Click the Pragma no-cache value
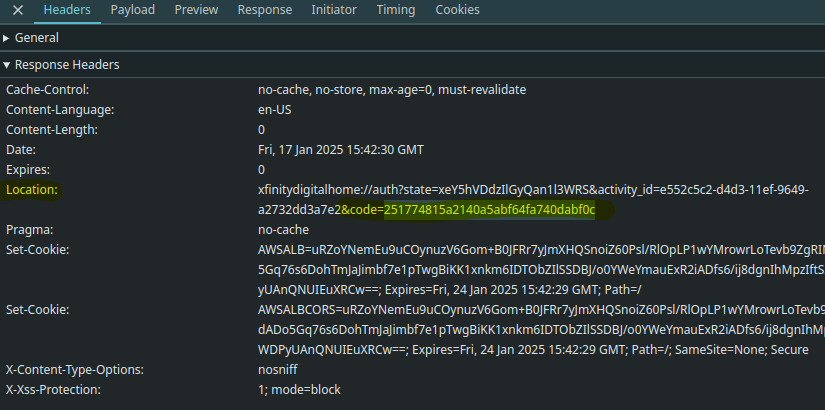The image size is (825, 410). tap(283, 230)
